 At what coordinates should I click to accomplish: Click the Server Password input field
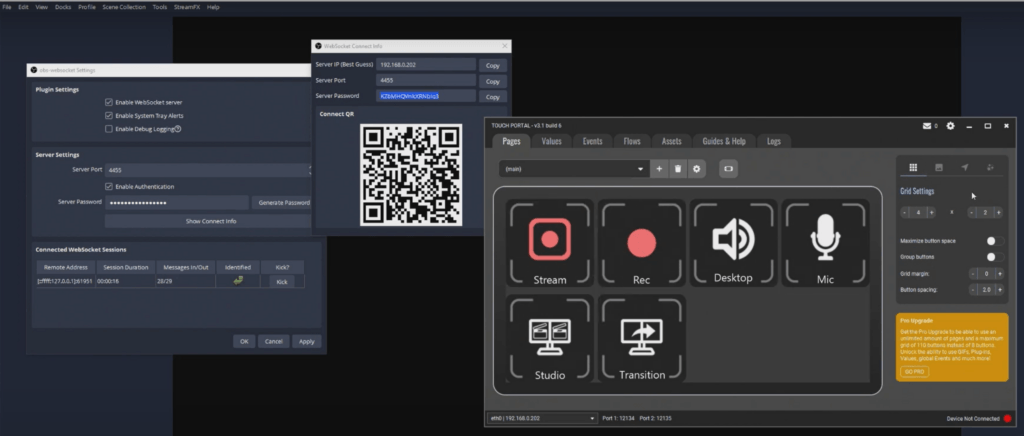(x=177, y=203)
